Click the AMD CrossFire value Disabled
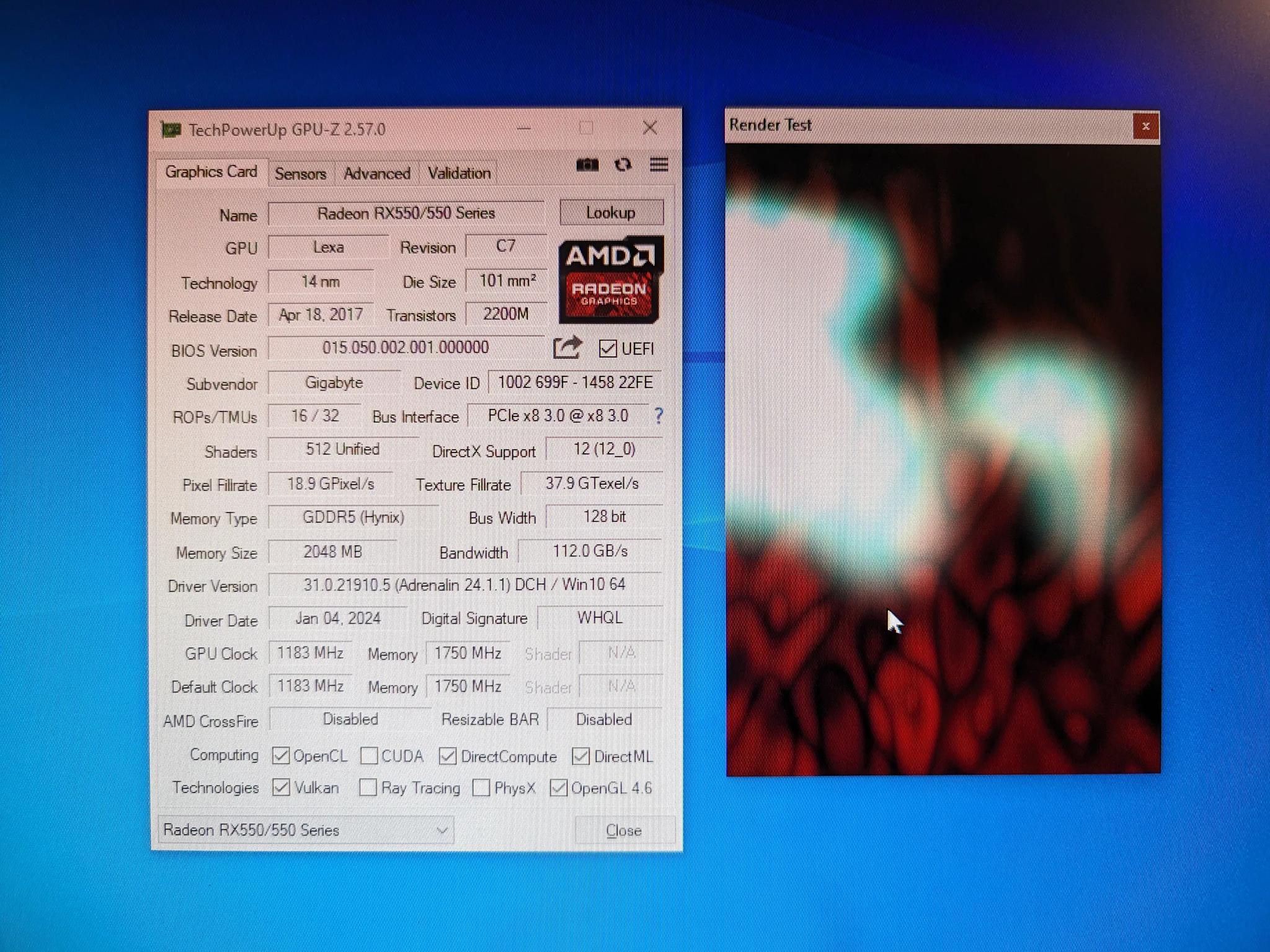 click(x=350, y=720)
